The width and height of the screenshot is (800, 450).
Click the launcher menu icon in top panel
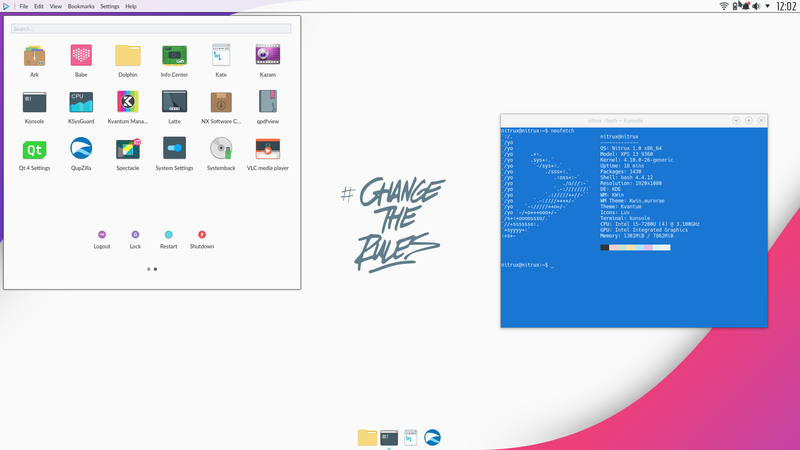coord(6,6)
